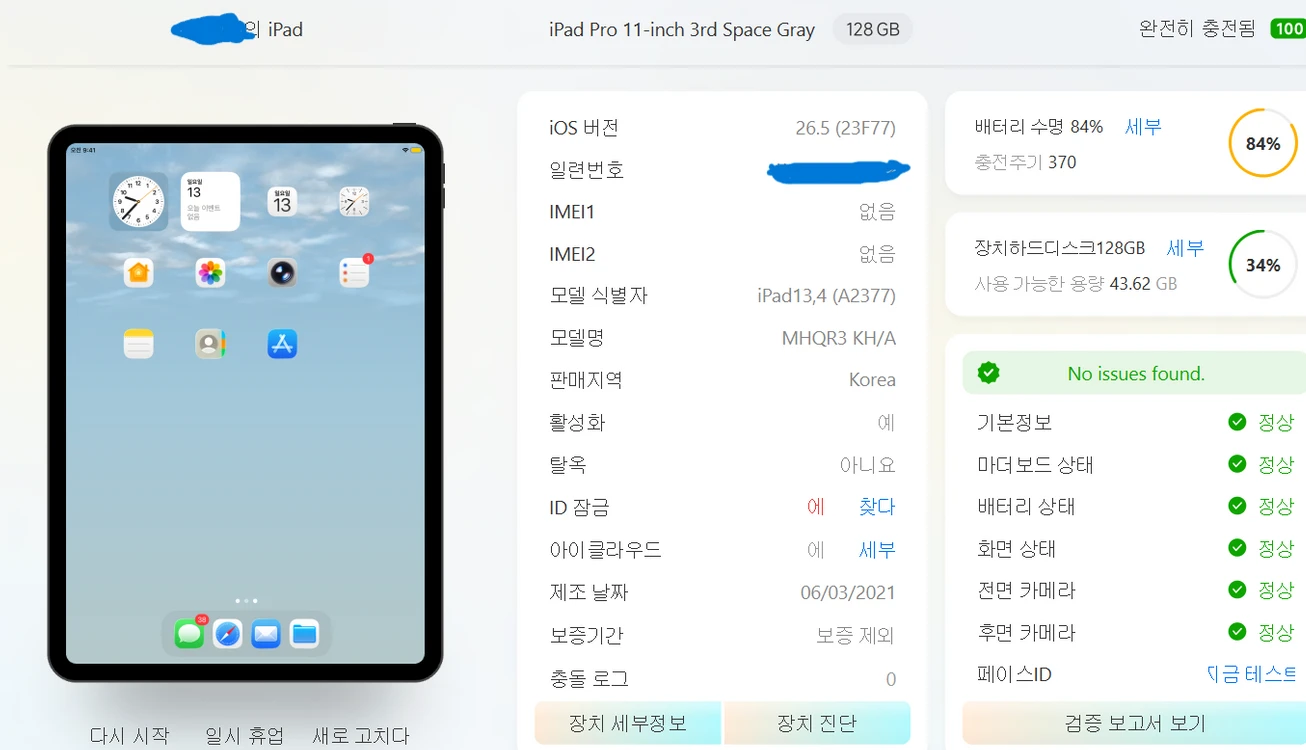Click the iOS version value 26.5 (23F77)
Screen dimensions: 1306x750
[x=846, y=128]
